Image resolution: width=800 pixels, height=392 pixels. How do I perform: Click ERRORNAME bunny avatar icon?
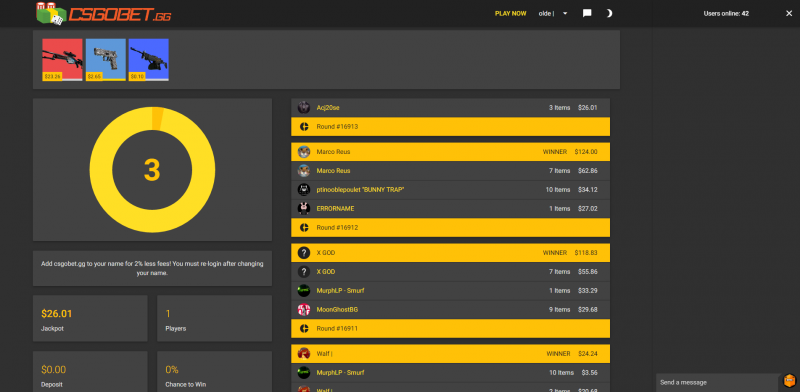click(x=304, y=208)
